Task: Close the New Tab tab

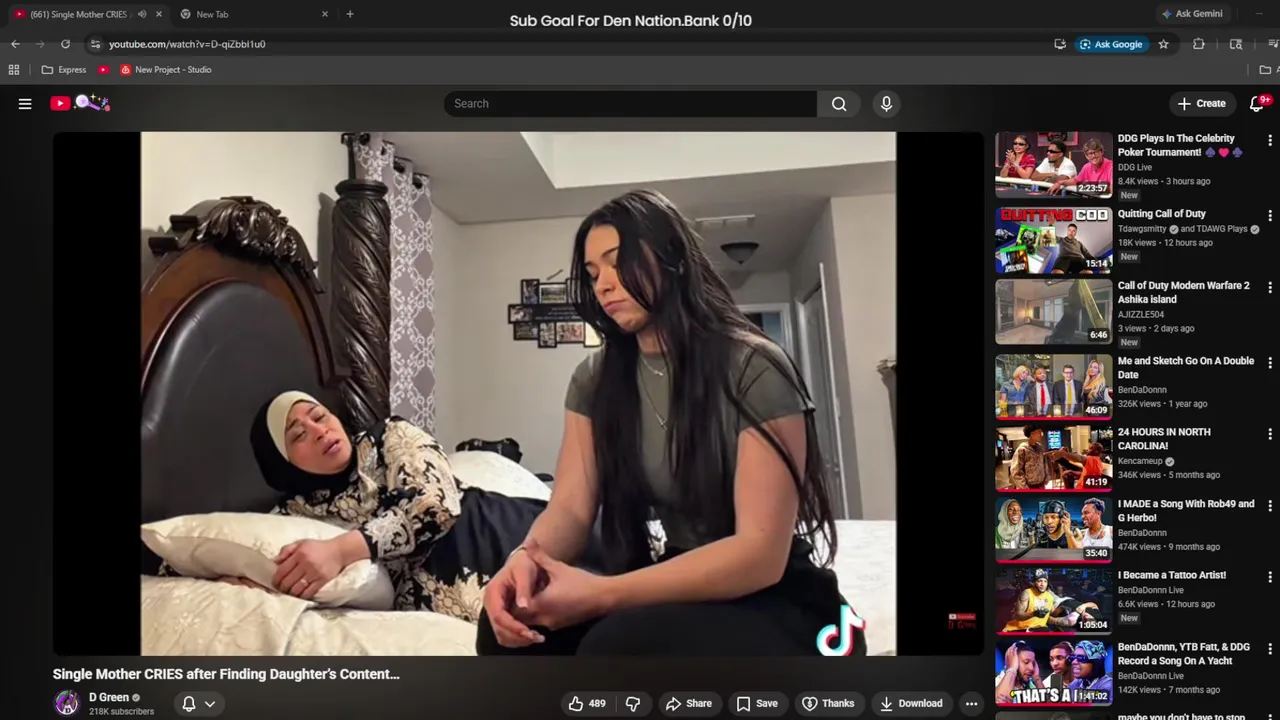Action: coord(324,14)
